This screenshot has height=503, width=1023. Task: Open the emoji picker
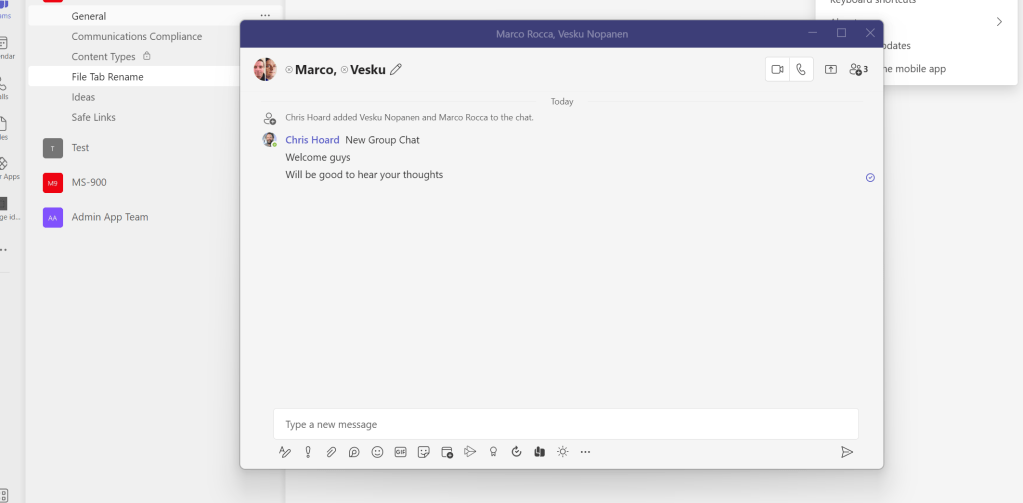pos(377,452)
